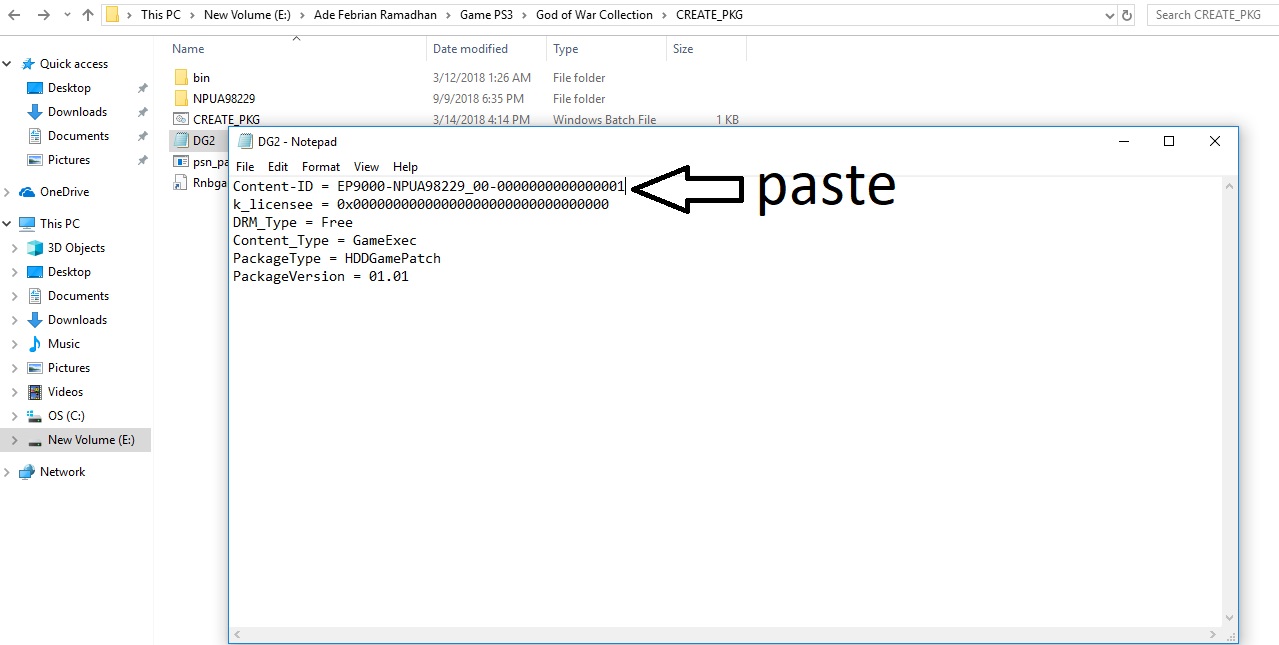Click Pictures icon under This PC
This screenshot has width=1279, height=645.
click(35, 368)
